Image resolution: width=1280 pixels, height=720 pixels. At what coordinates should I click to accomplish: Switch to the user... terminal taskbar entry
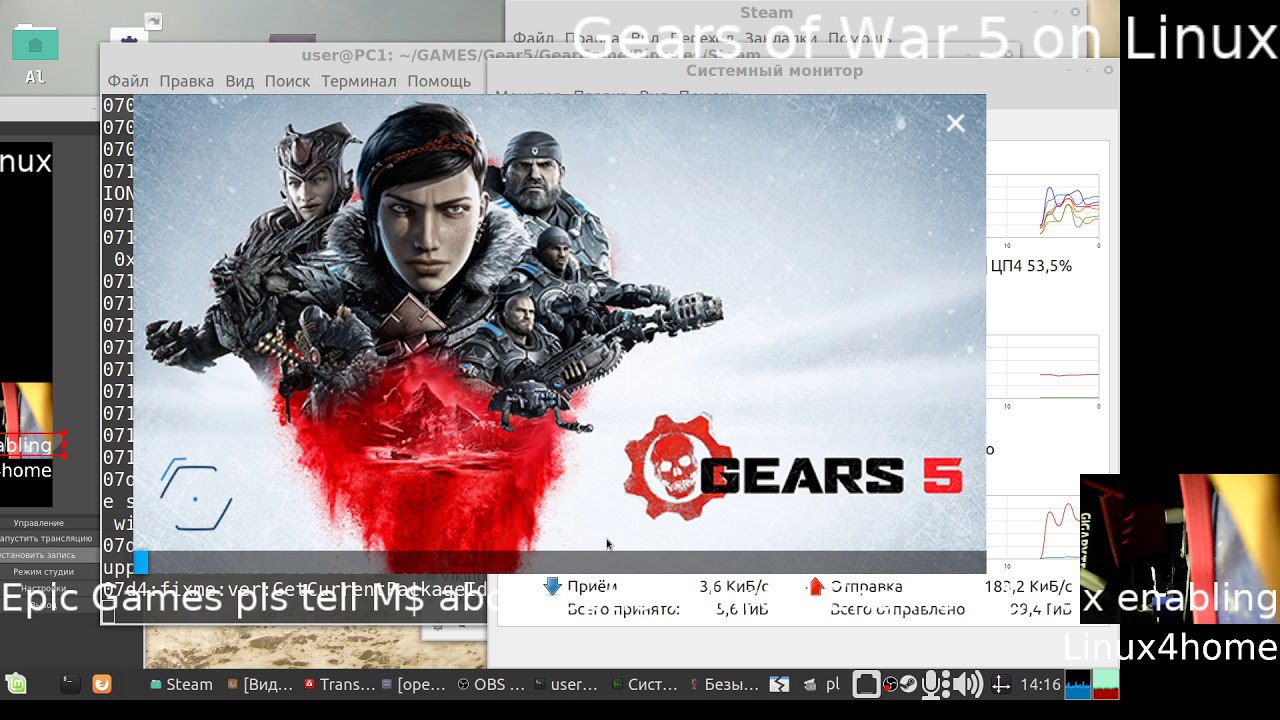pyautogui.click(x=566, y=685)
